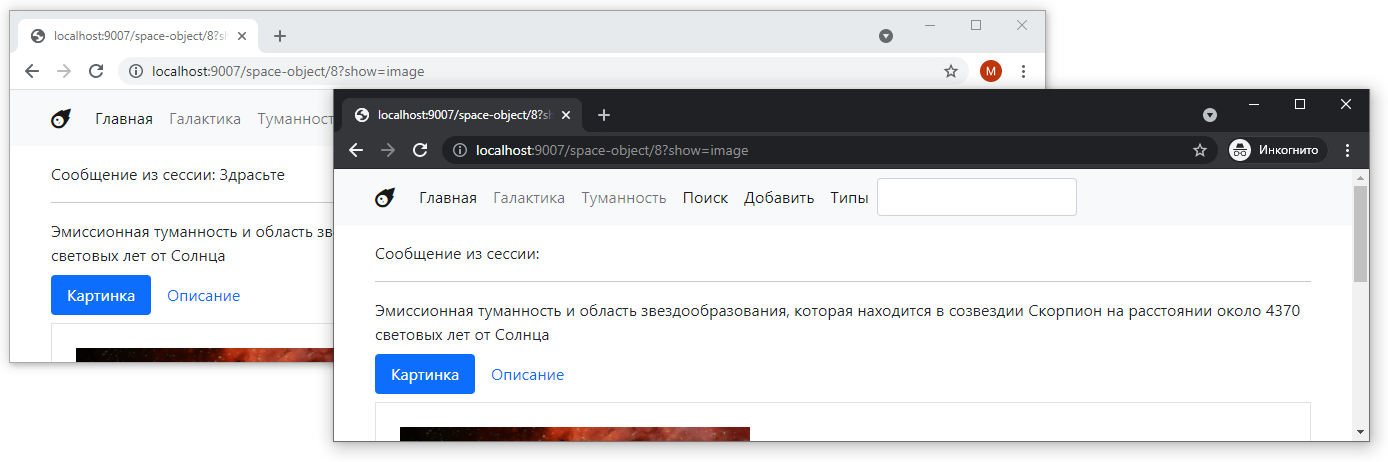This screenshot has height=462, width=1388.
Task: Click the bookmark star in the light window
Action: click(x=951, y=71)
